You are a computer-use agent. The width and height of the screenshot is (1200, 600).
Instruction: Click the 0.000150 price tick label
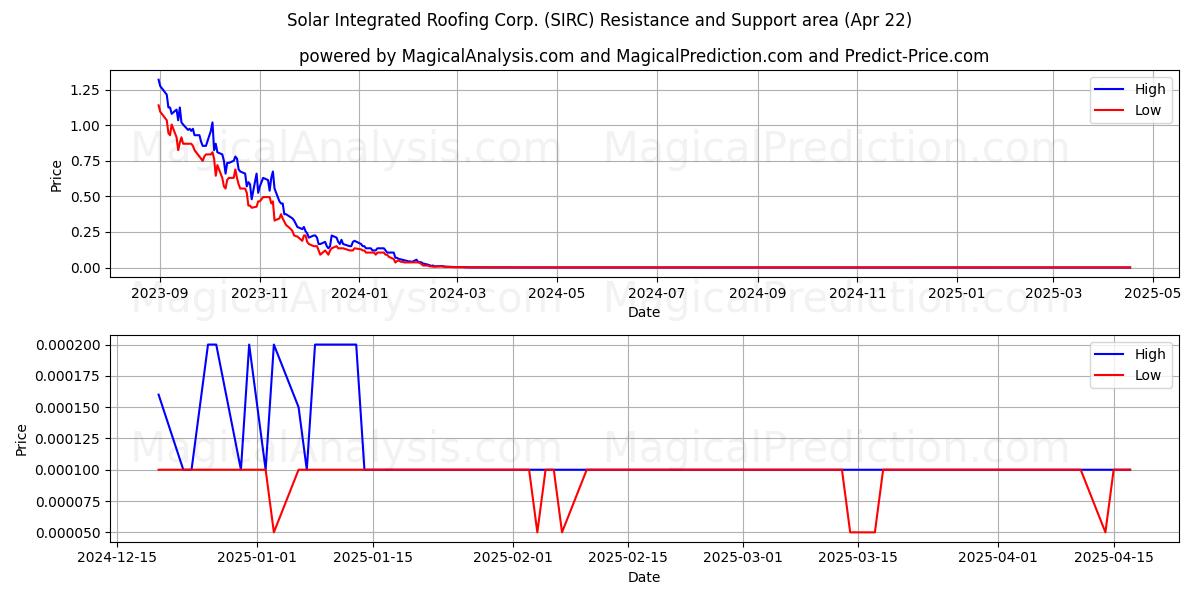point(69,408)
